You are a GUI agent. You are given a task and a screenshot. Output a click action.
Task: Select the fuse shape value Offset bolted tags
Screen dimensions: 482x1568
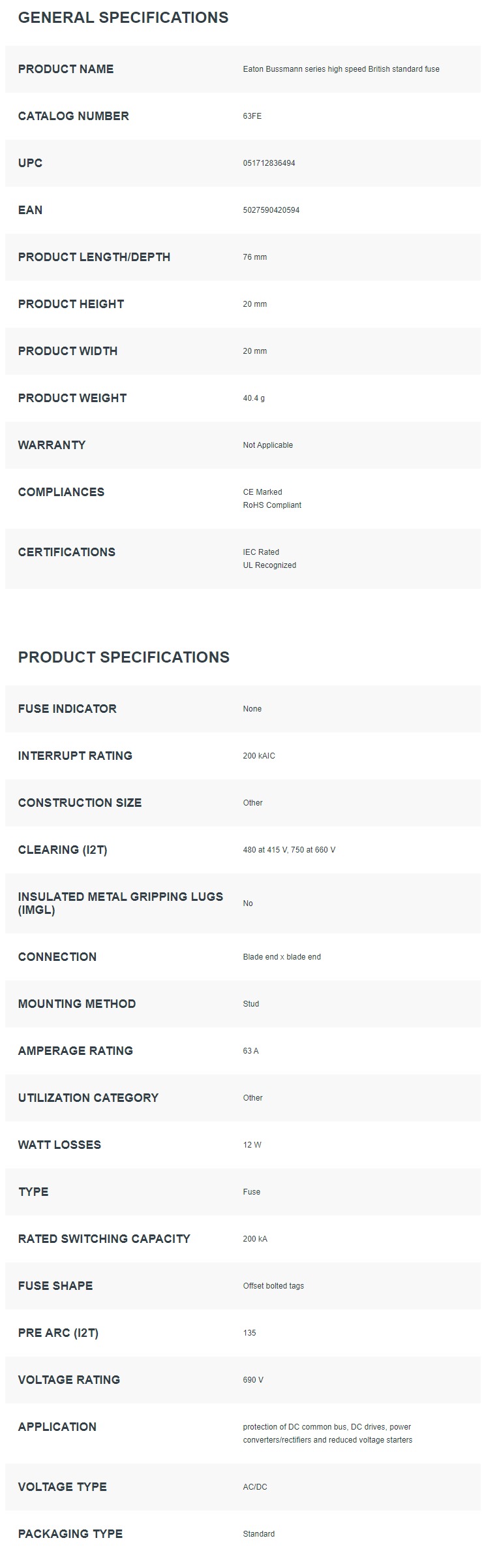[x=274, y=1286]
